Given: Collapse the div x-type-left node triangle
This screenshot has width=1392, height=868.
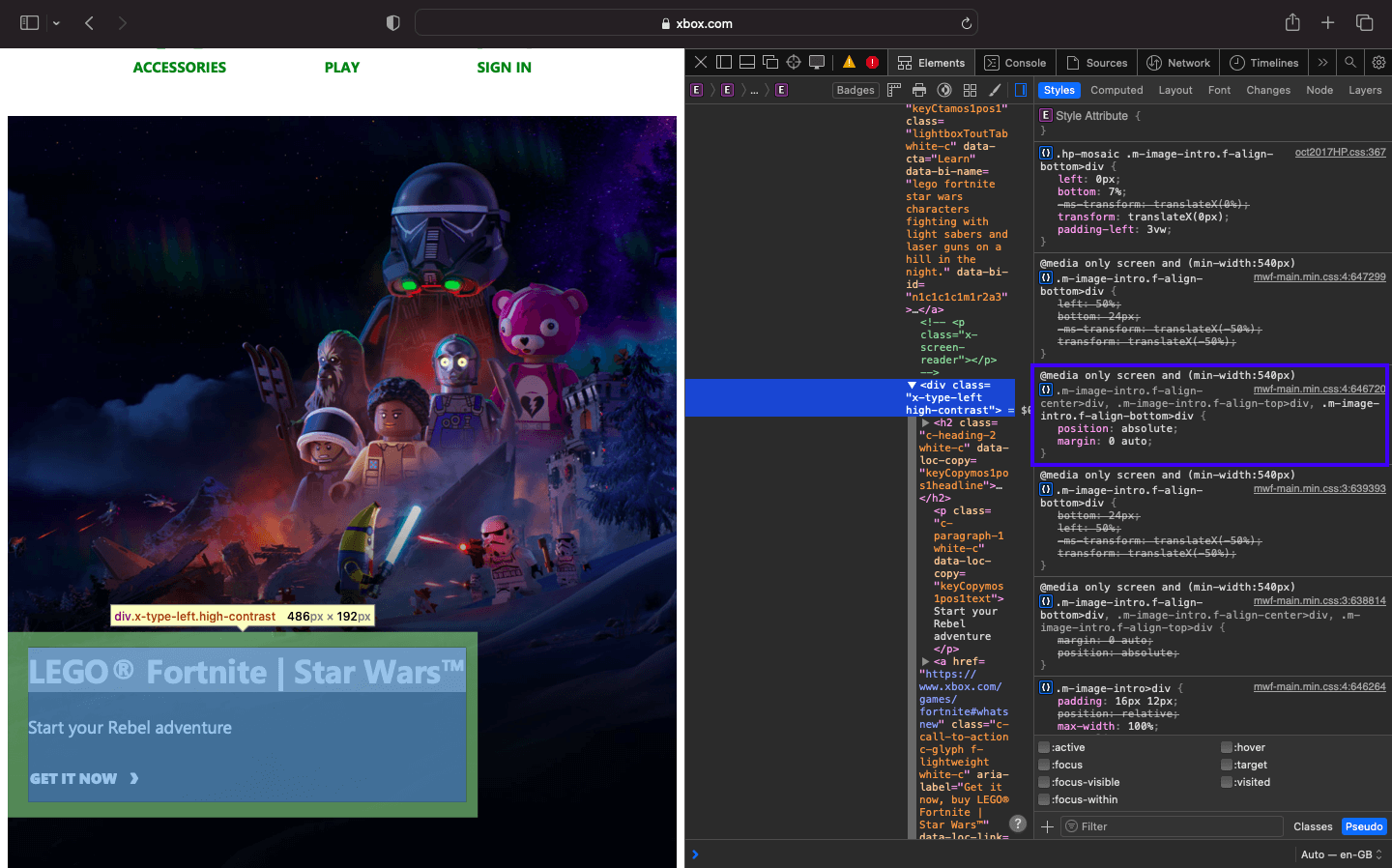Looking at the screenshot, I should [912, 385].
